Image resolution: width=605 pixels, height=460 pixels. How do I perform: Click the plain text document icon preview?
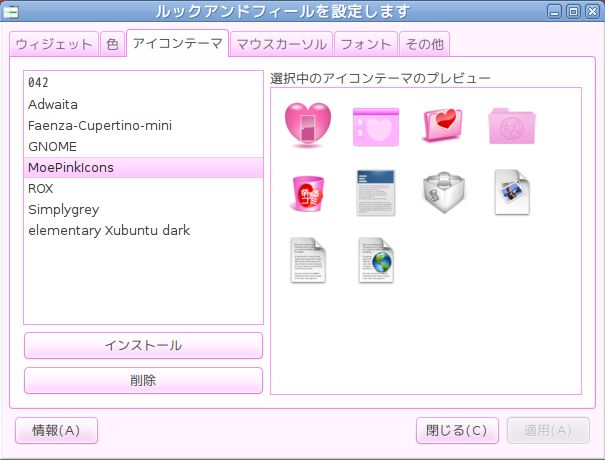307,260
